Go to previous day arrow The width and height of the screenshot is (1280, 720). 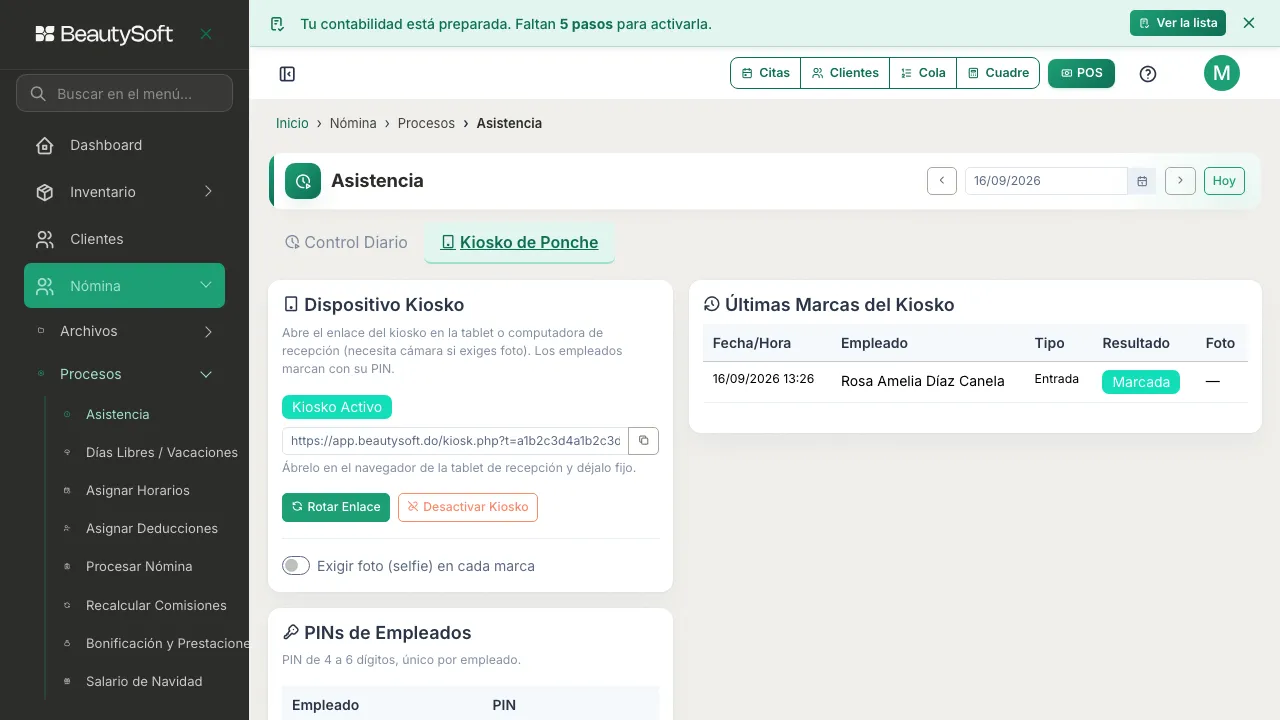point(942,181)
